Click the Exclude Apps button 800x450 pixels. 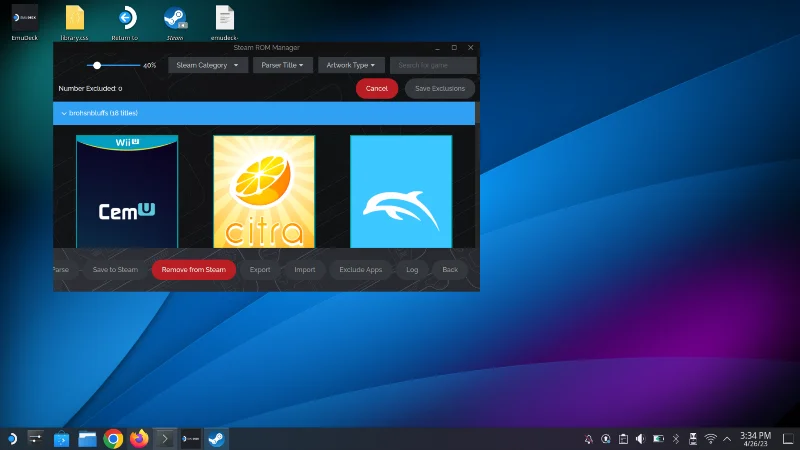pos(361,269)
